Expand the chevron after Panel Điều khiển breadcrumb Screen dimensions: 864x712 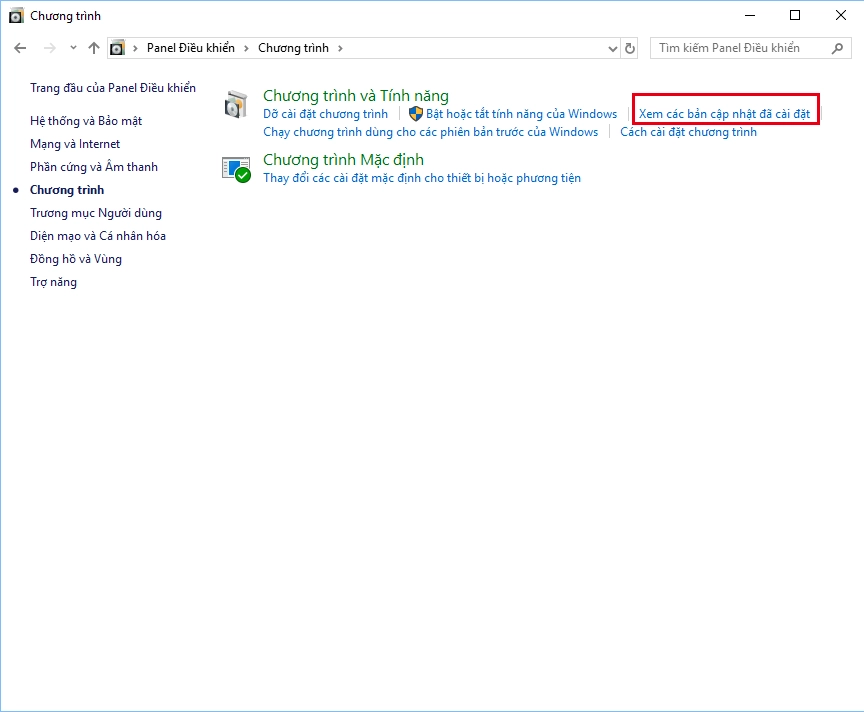247,47
